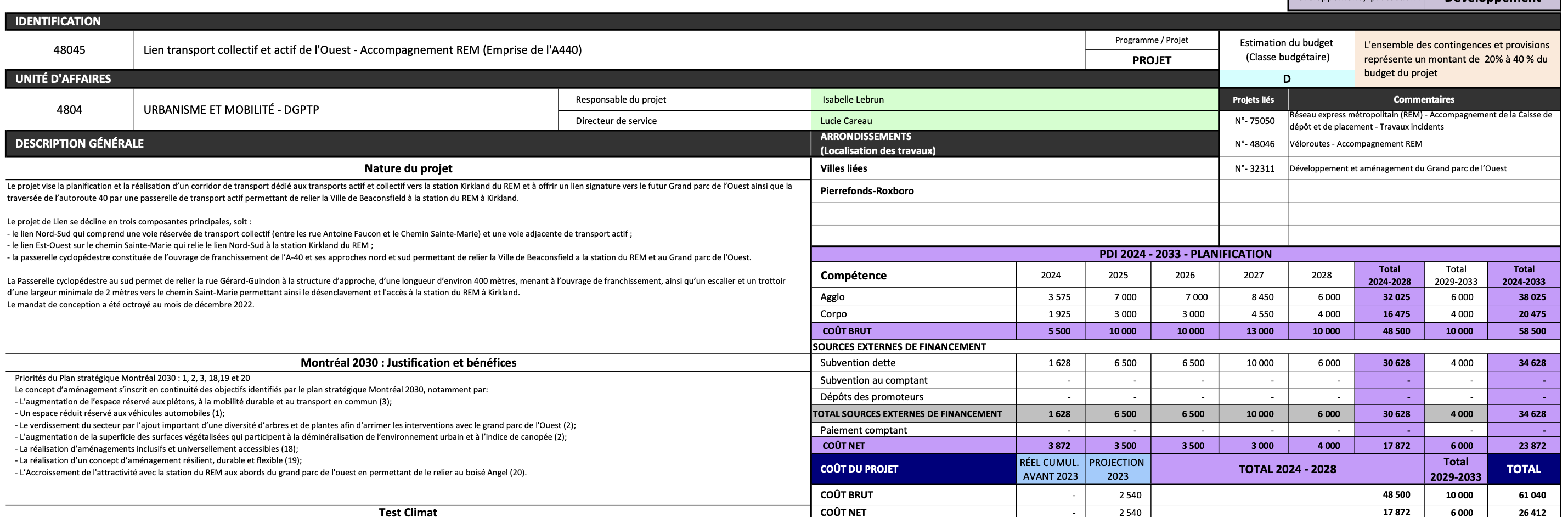Click Subvention dette total 34 628
This screenshot has height=517, width=1568.
1532,363
